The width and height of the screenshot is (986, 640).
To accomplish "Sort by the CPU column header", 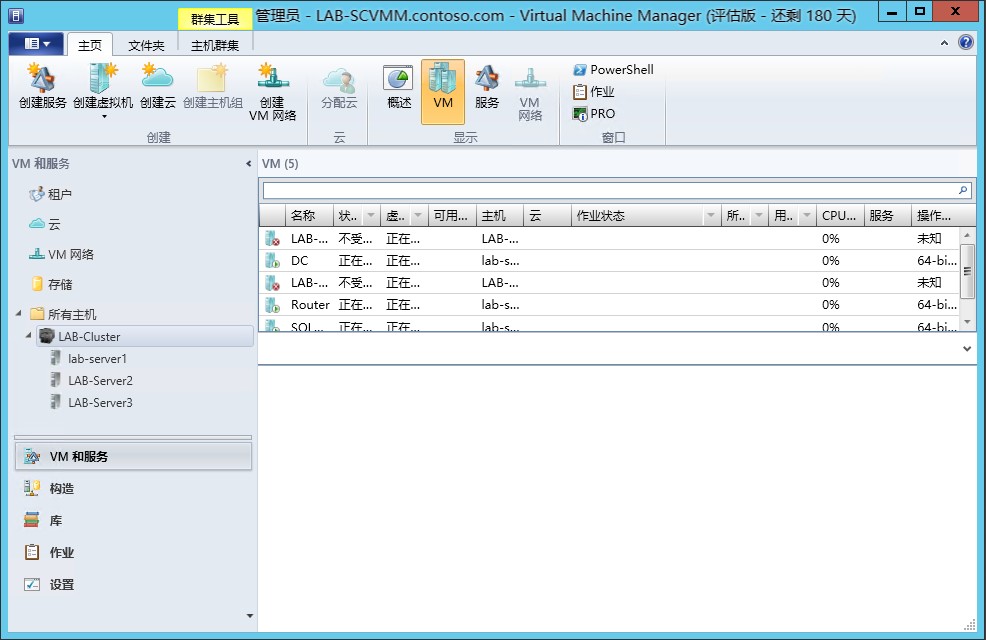I will tap(840, 216).
